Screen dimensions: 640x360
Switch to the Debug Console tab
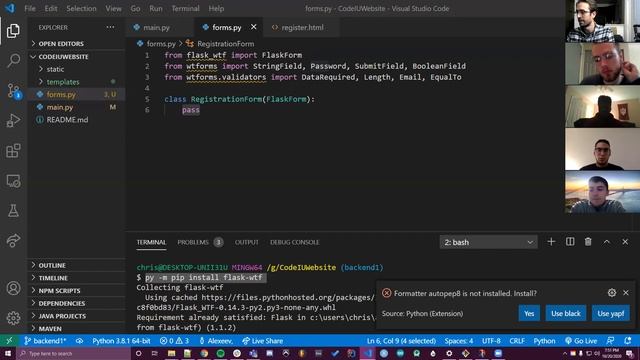[294, 242]
